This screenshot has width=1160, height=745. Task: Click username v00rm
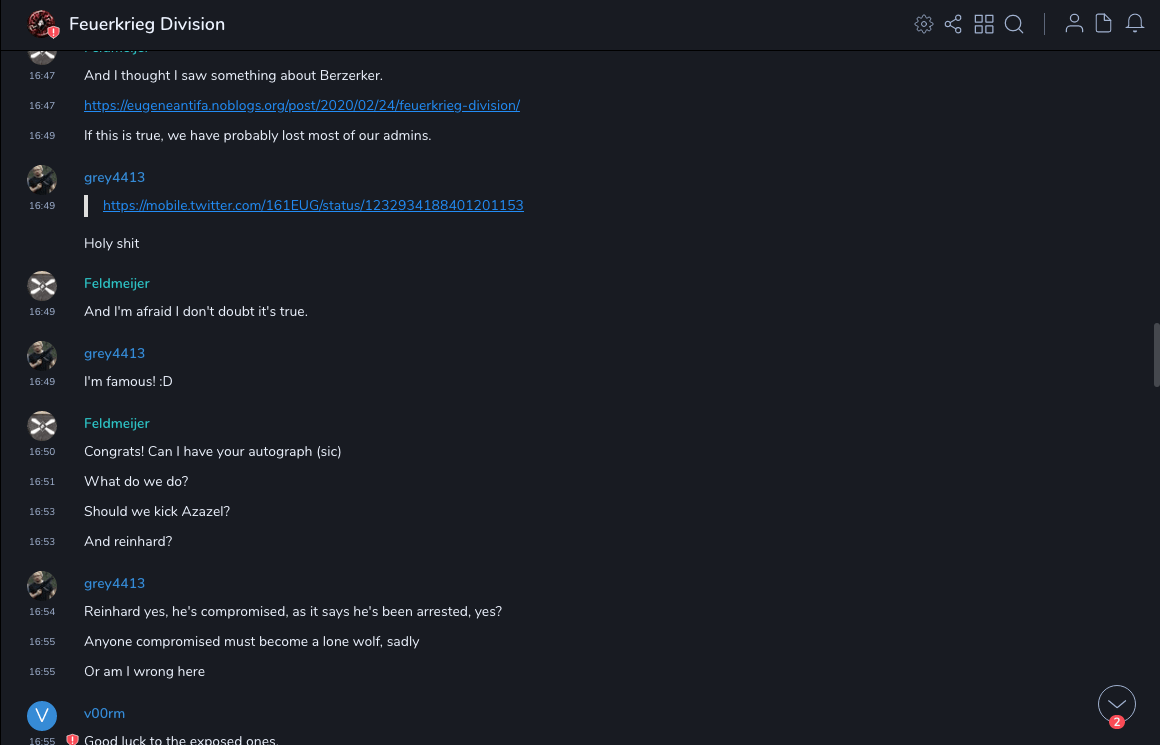click(104, 713)
